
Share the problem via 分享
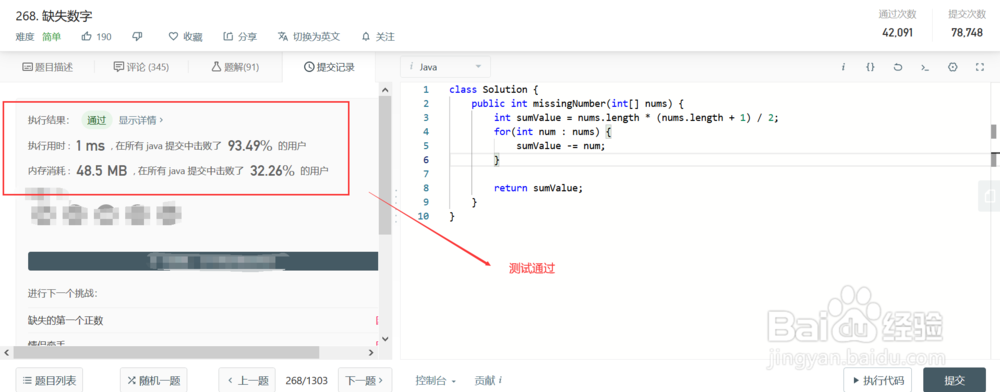coord(240,36)
